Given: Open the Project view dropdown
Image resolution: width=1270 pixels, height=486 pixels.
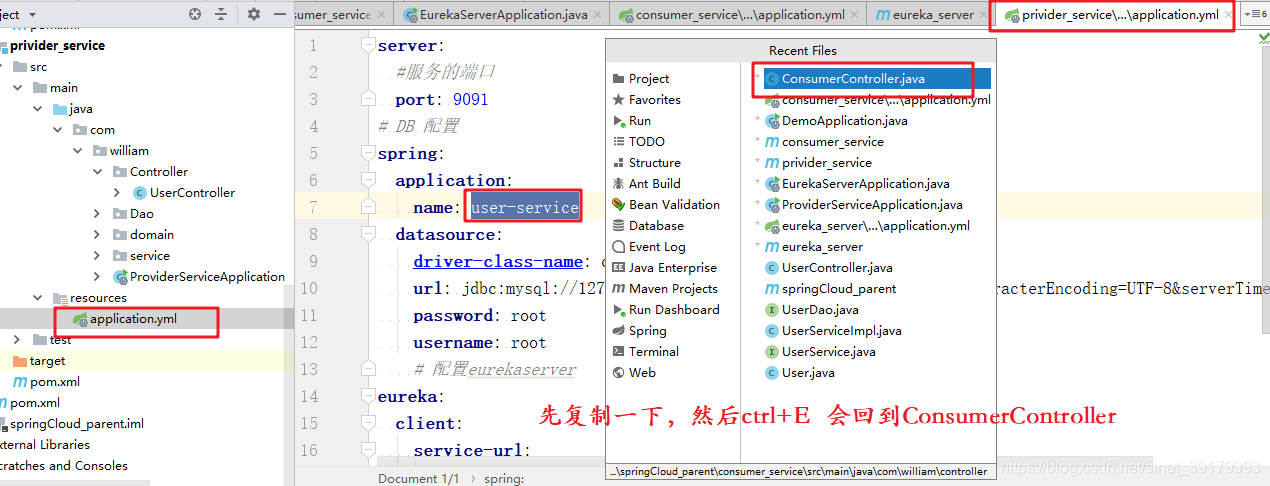Looking at the screenshot, I should pos(31,14).
